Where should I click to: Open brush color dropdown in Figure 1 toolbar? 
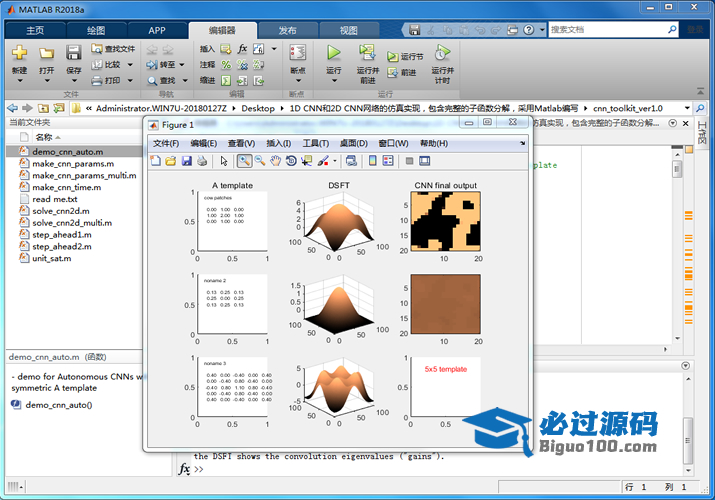[x=335, y=160]
